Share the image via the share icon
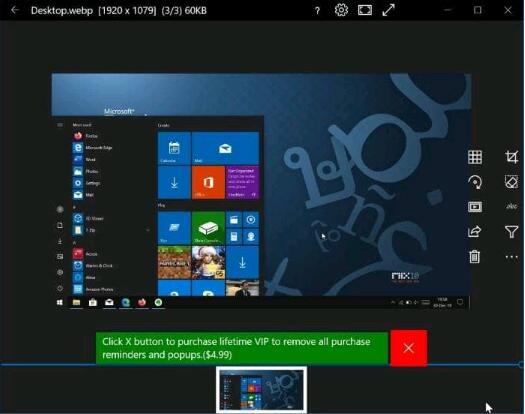This screenshot has width=525, height=414. (474, 231)
